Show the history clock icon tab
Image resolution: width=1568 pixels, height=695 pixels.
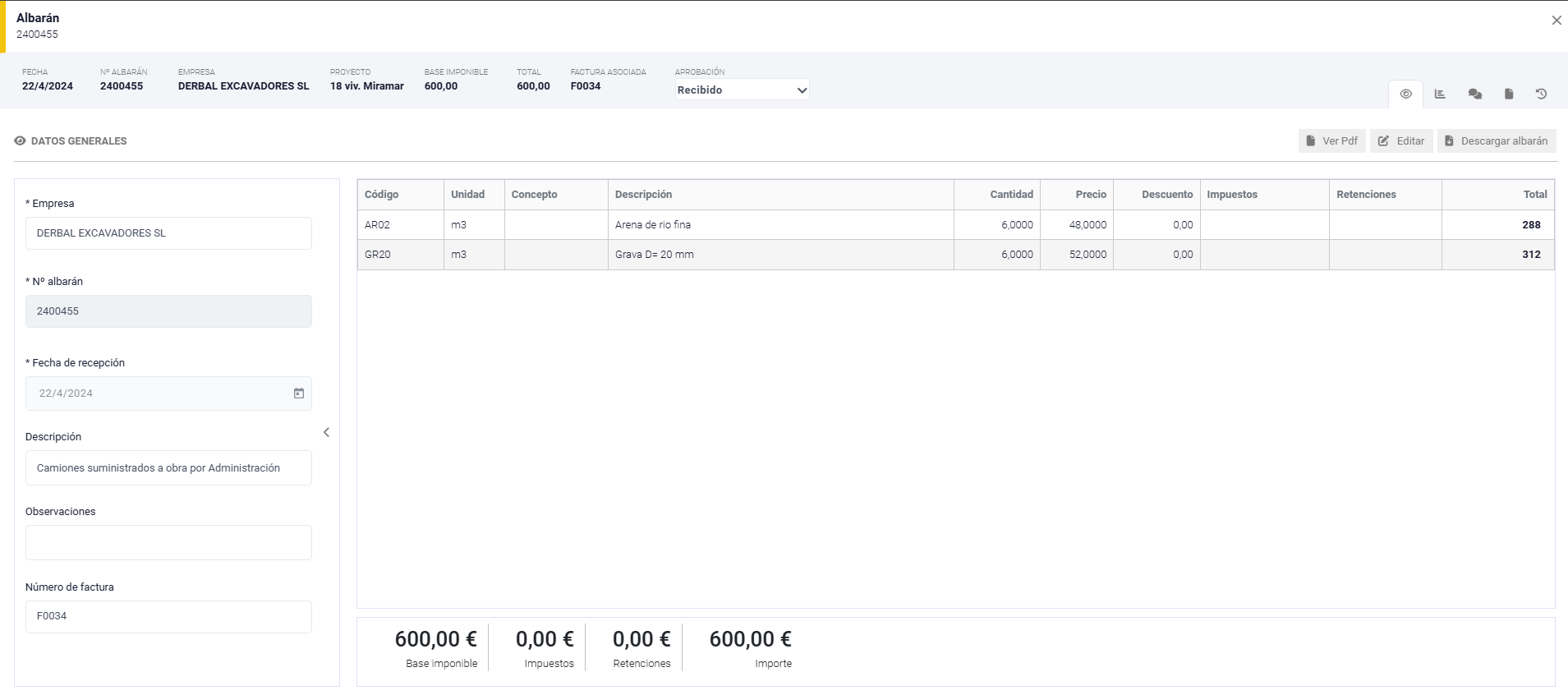point(1541,94)
